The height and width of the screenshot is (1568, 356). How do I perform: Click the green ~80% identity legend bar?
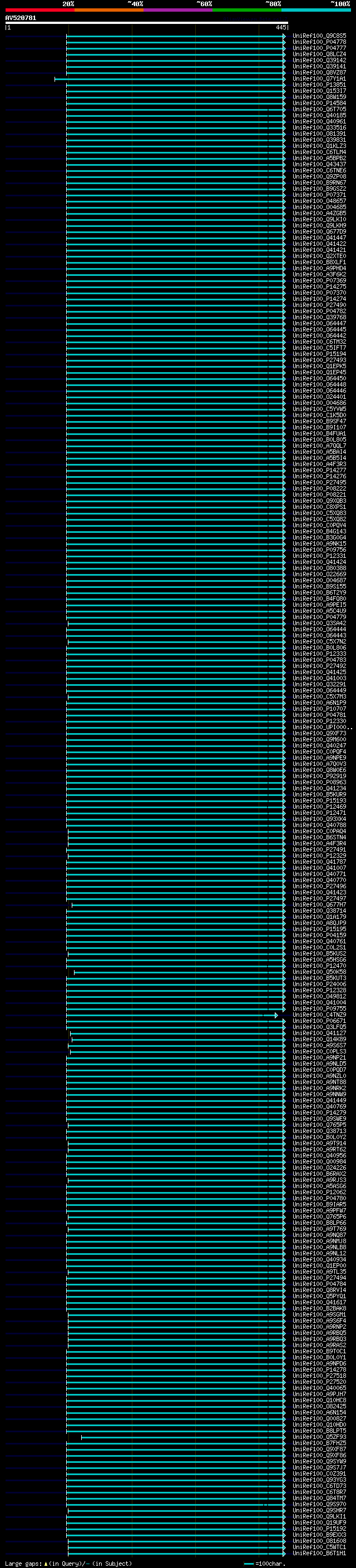[247, 10]
